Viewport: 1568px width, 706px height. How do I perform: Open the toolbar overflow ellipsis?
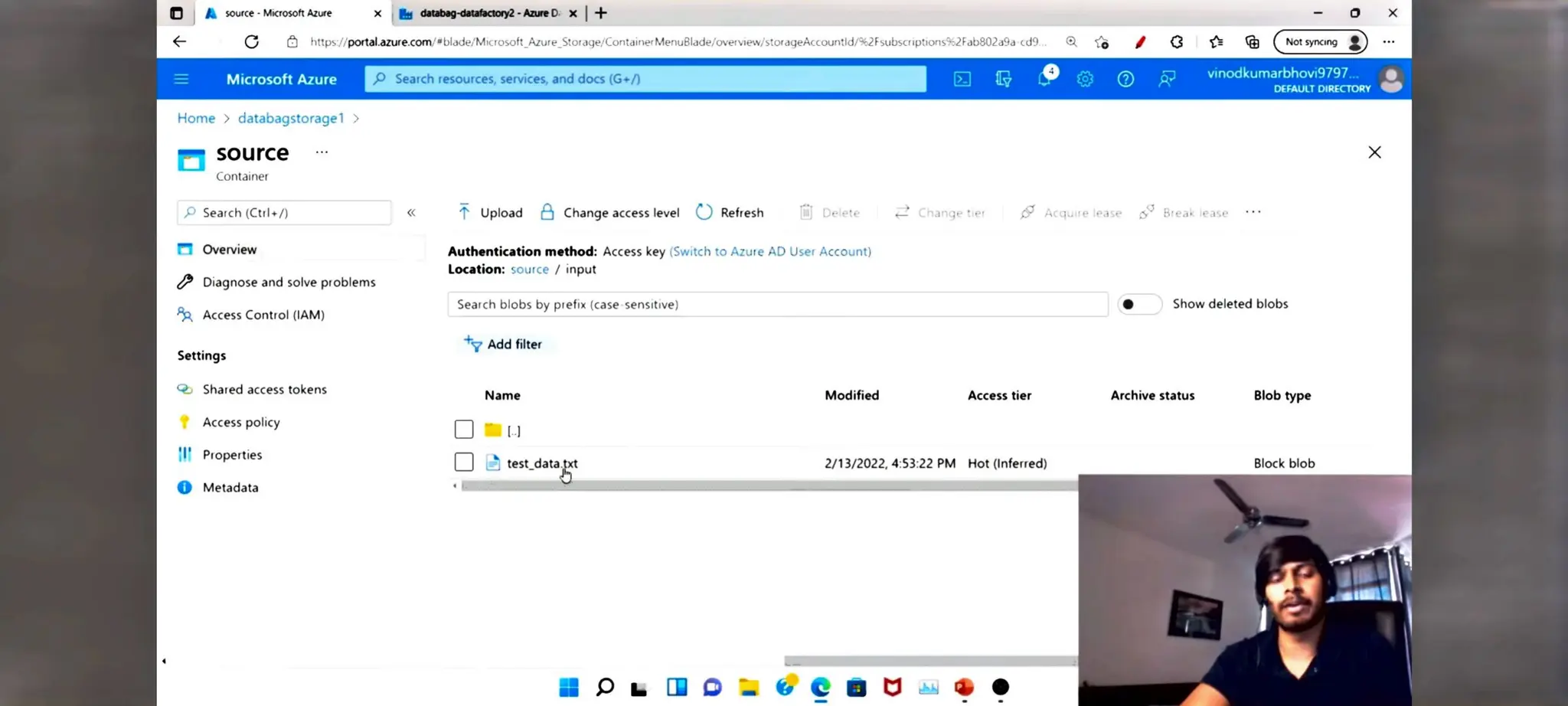[x=1253, y=211]
